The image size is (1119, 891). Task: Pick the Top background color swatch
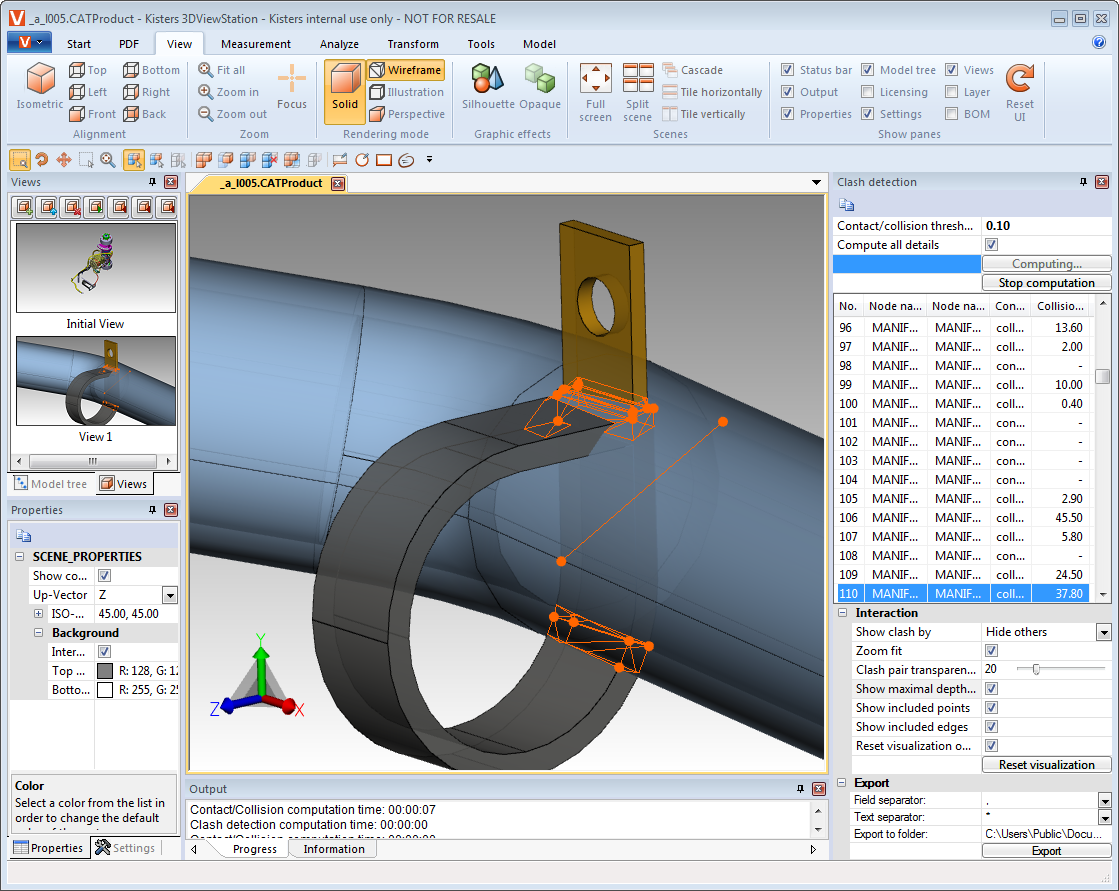click(105, 671)
